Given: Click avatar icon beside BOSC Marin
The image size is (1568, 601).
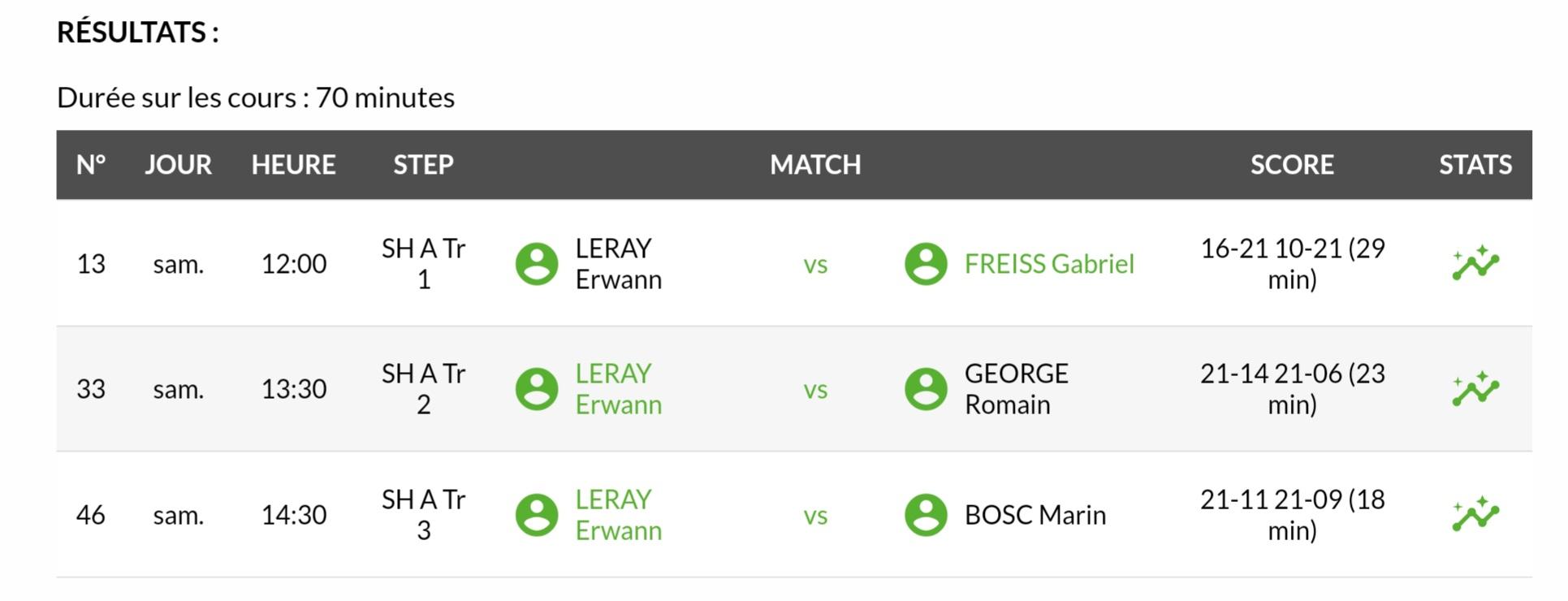Looking at the screenshot, I should (x=926, y=515).
